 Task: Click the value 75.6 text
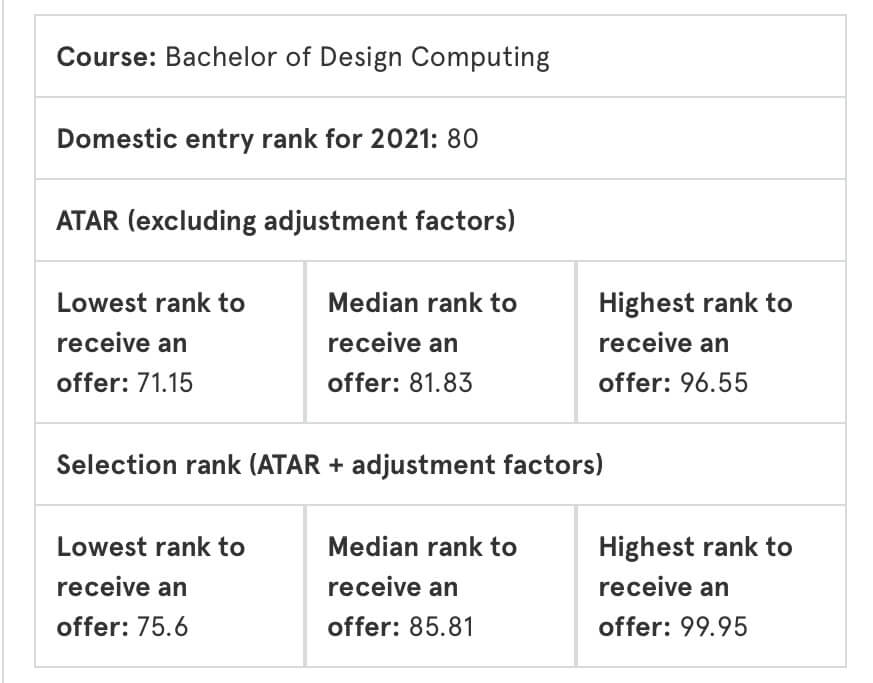[162, 627]
